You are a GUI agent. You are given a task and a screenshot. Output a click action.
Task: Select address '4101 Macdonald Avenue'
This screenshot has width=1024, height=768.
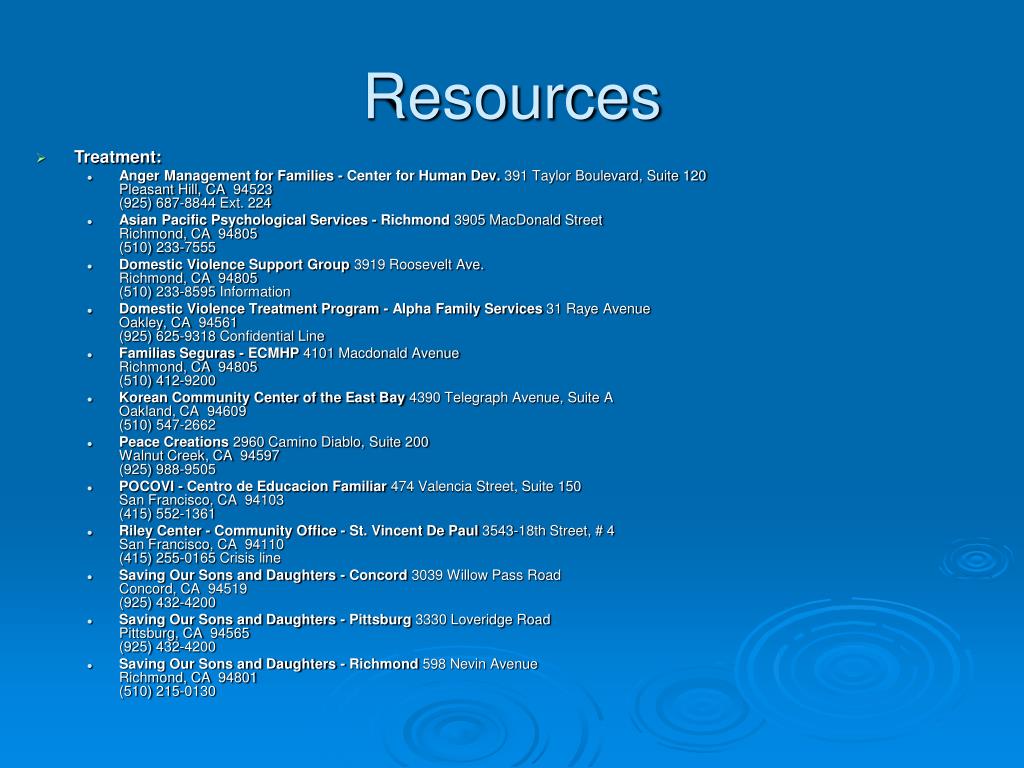pos(381,353)
